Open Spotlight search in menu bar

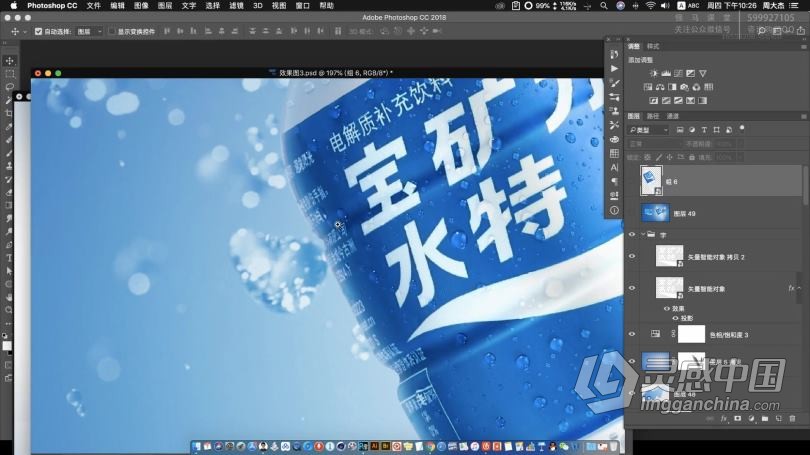[604, 6]
